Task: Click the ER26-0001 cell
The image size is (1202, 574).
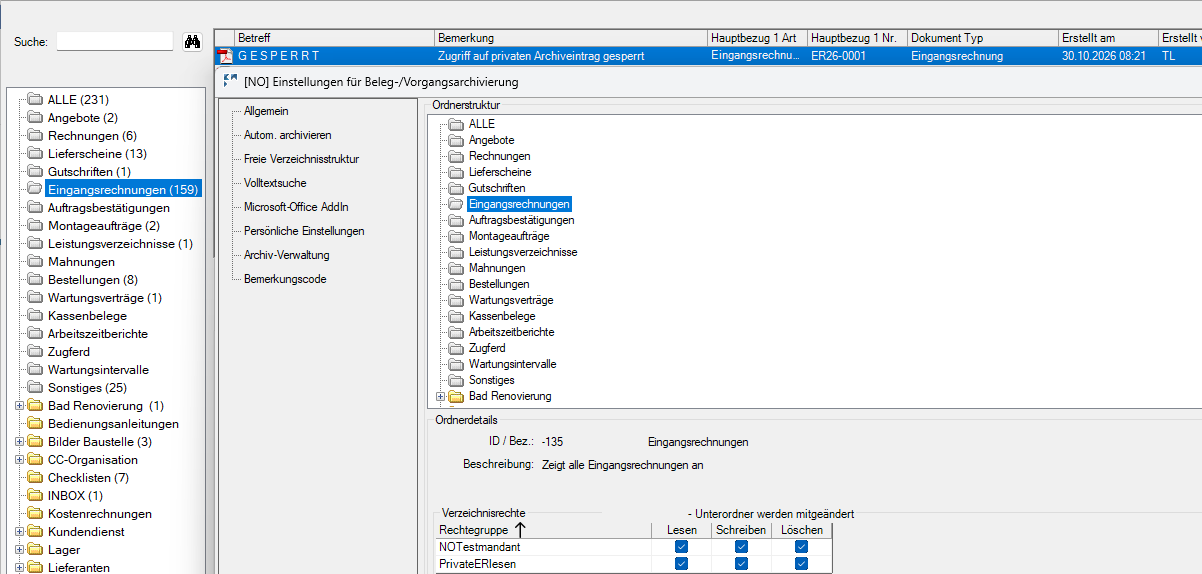Action: pyautogui.click(x=857, y=56)
